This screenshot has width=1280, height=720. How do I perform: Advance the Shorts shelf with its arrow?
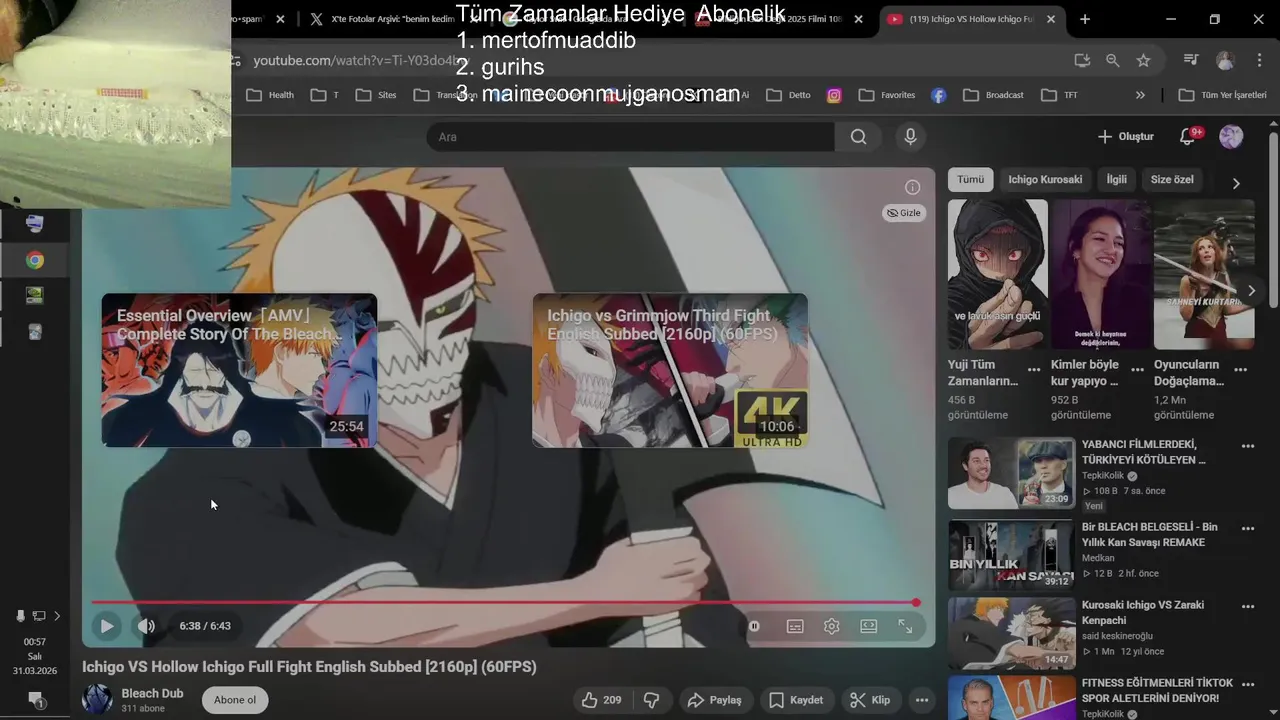(x=1251, y=290)
